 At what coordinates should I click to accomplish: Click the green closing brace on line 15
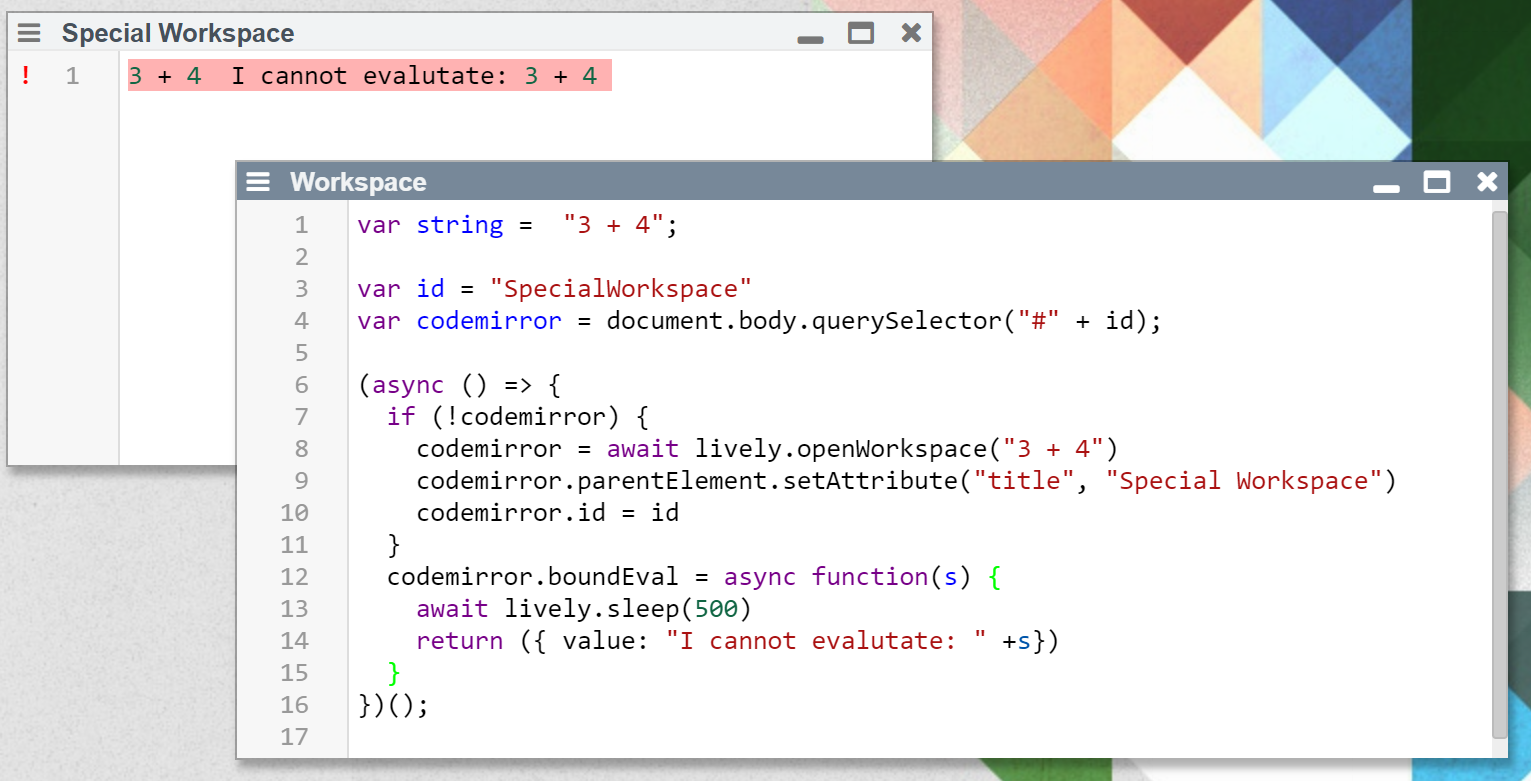pos(394,673)
